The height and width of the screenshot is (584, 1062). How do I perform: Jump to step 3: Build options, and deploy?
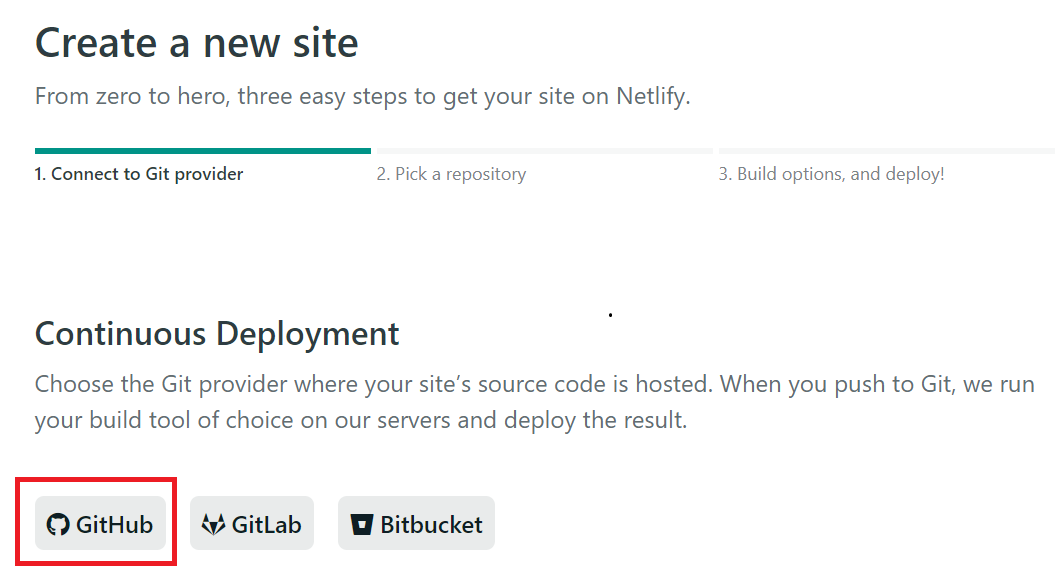[x=830, y=173]
